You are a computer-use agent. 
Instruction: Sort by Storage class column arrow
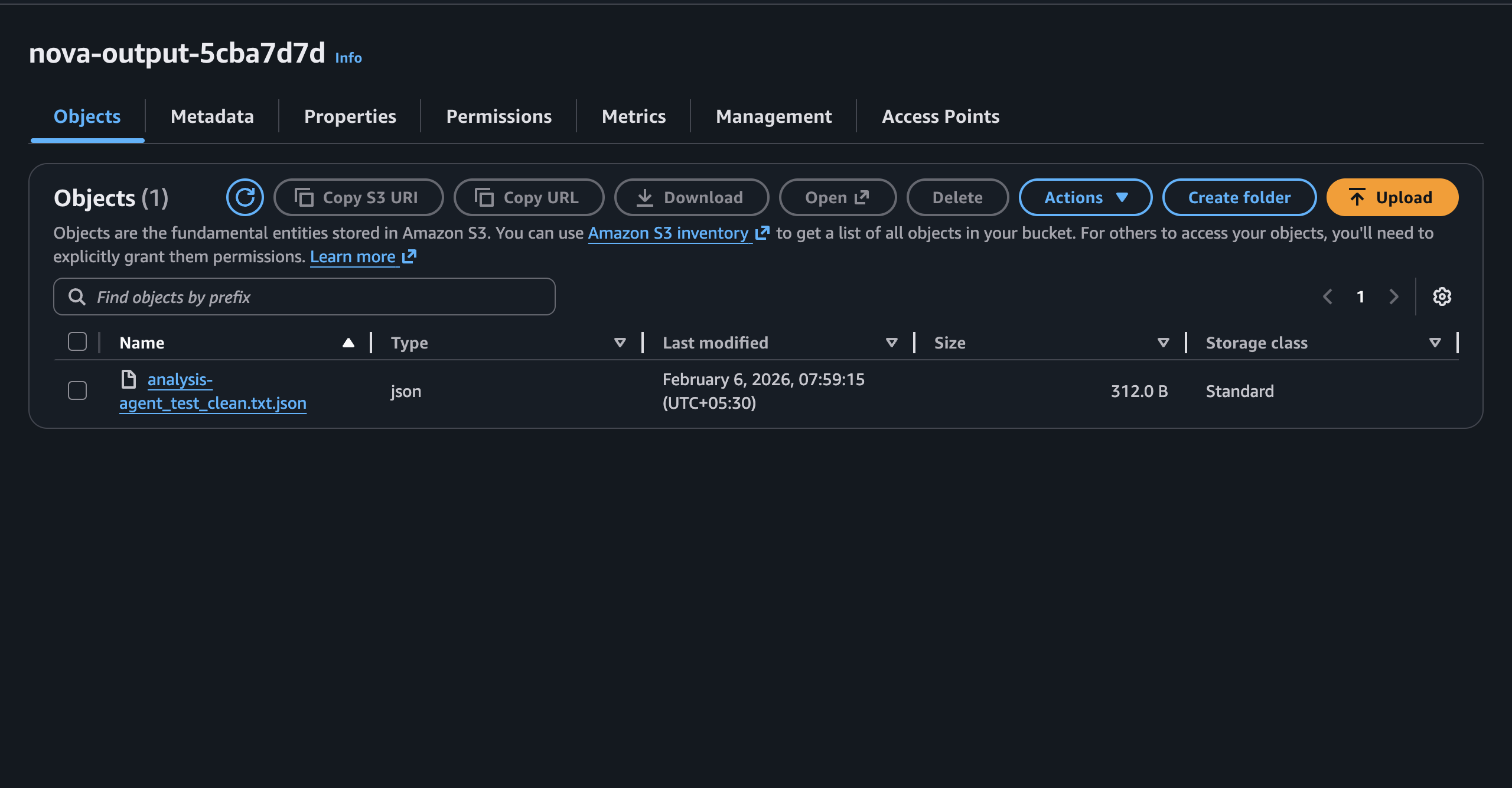[1435, 343]
